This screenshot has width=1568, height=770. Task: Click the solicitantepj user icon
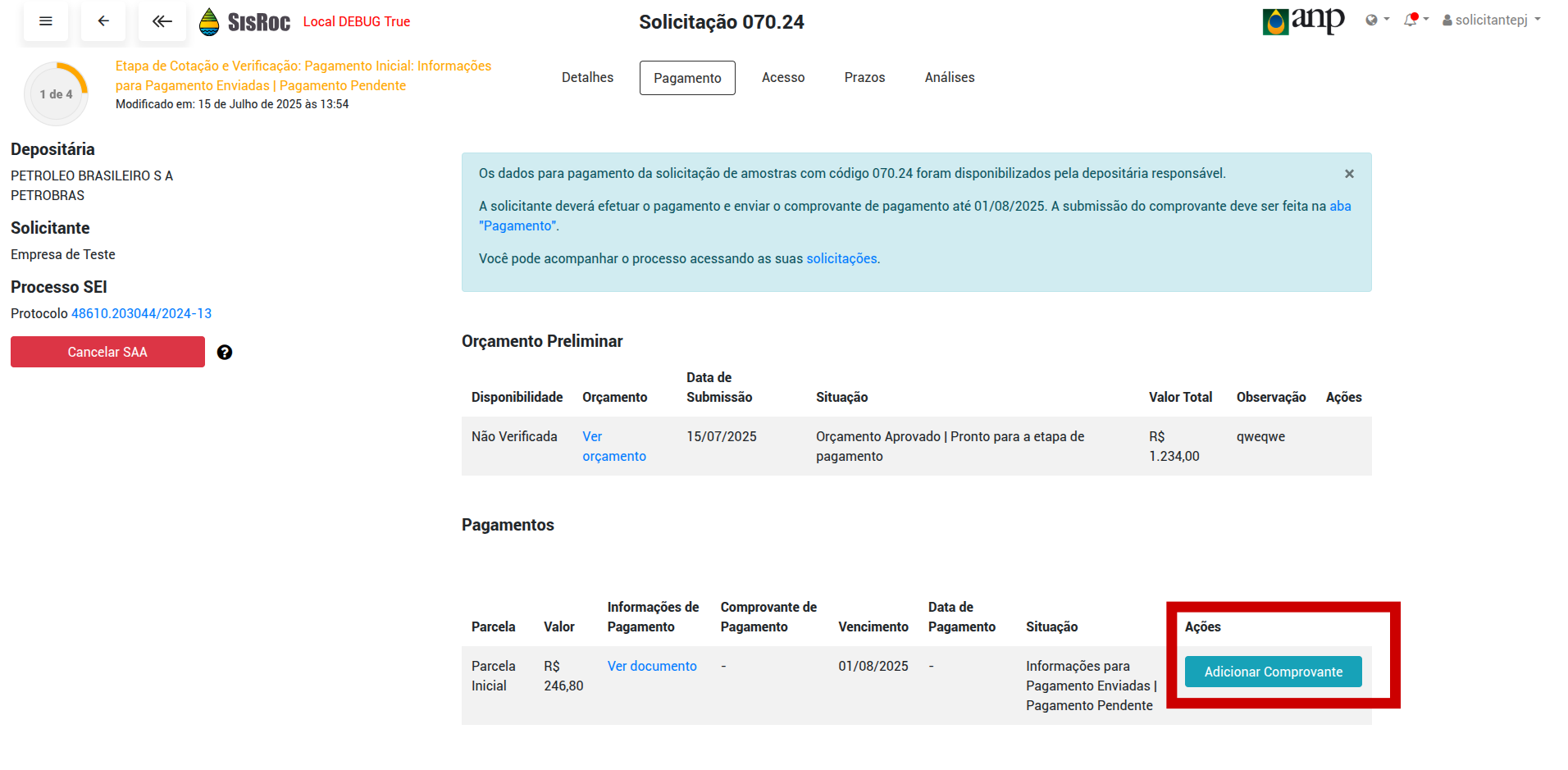[x=1446, y=20]
